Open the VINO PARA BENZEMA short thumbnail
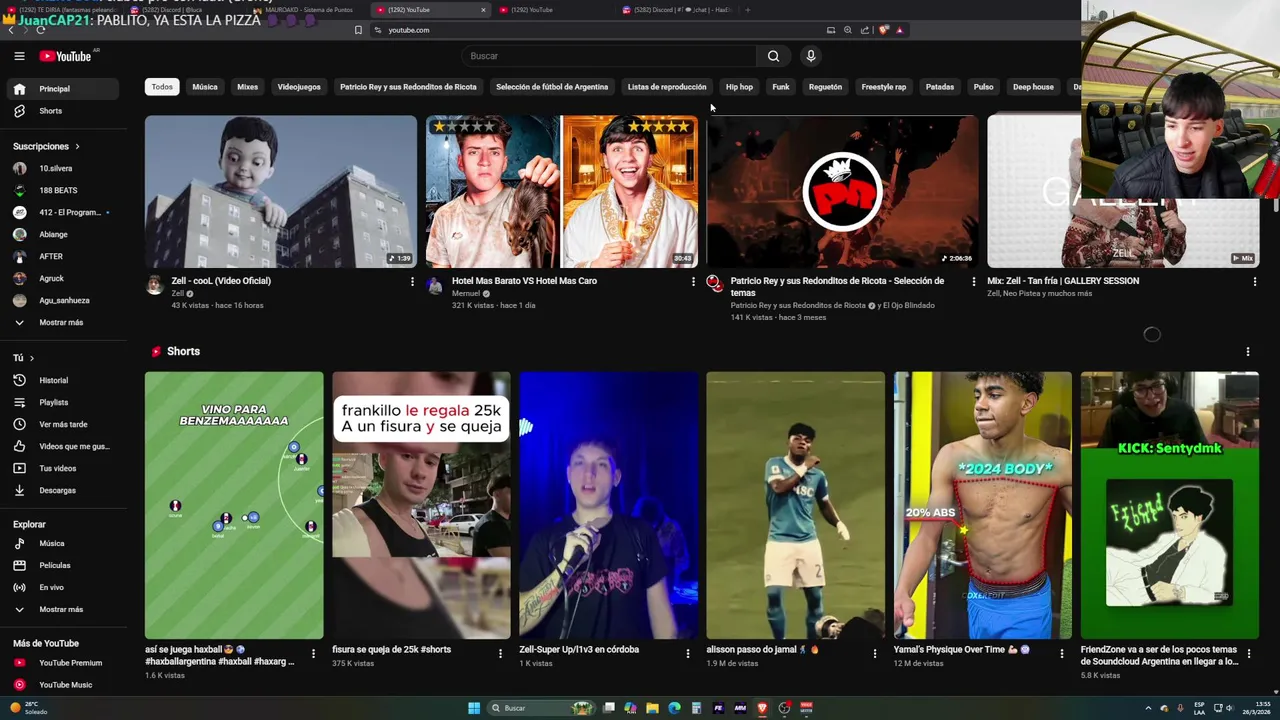Viewport: 1280px width, 720px height. click(234, 505)
